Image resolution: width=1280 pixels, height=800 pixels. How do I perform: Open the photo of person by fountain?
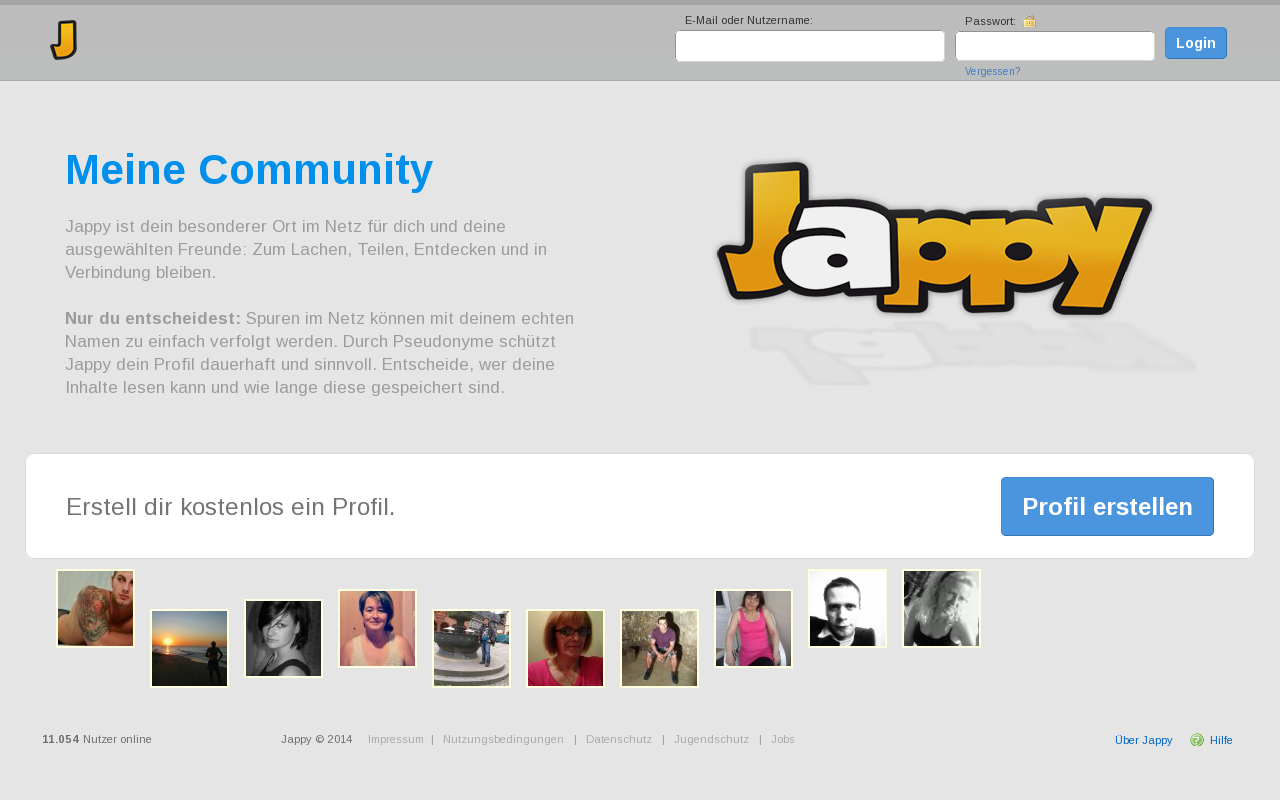(x=471, y=648)
